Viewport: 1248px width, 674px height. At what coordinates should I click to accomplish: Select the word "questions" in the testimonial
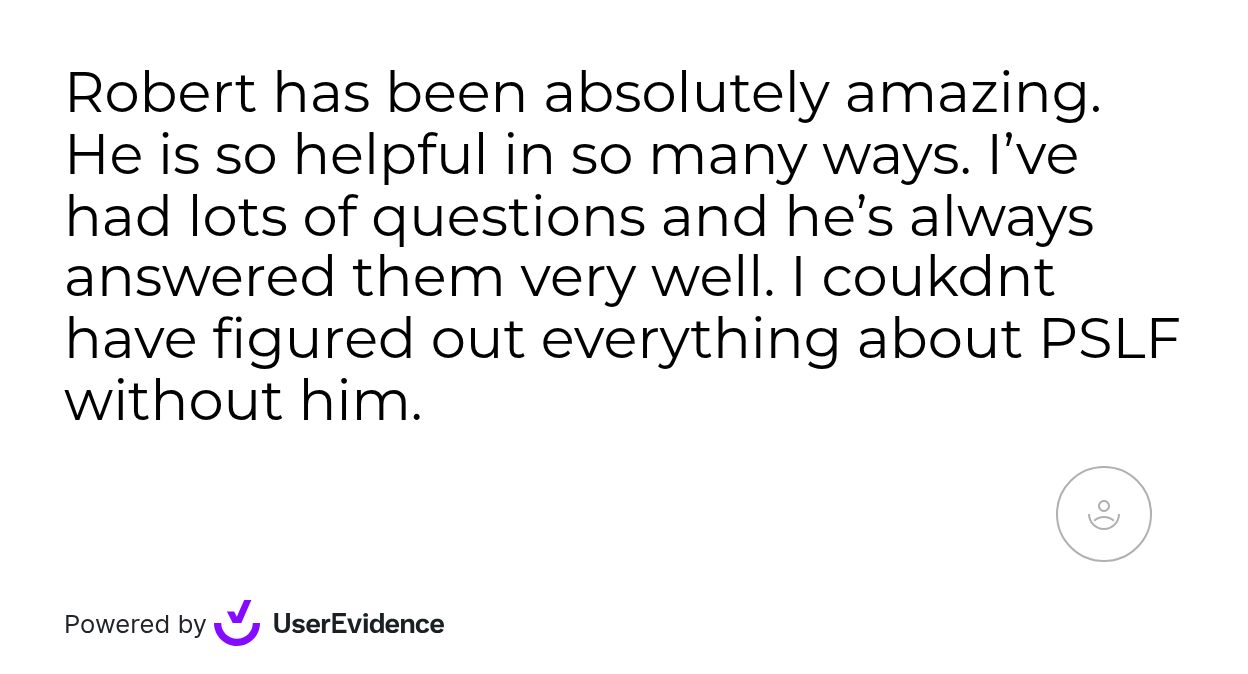[x=508, y=217]
